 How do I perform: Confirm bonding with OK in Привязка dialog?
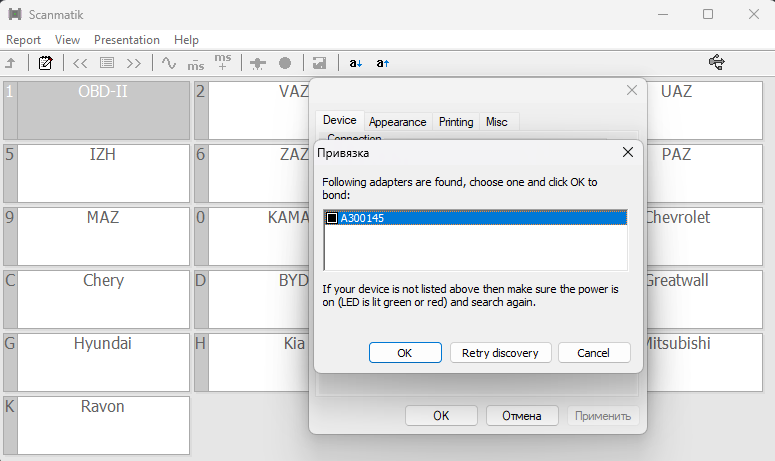pyautogui.click(x=404, y=353)
